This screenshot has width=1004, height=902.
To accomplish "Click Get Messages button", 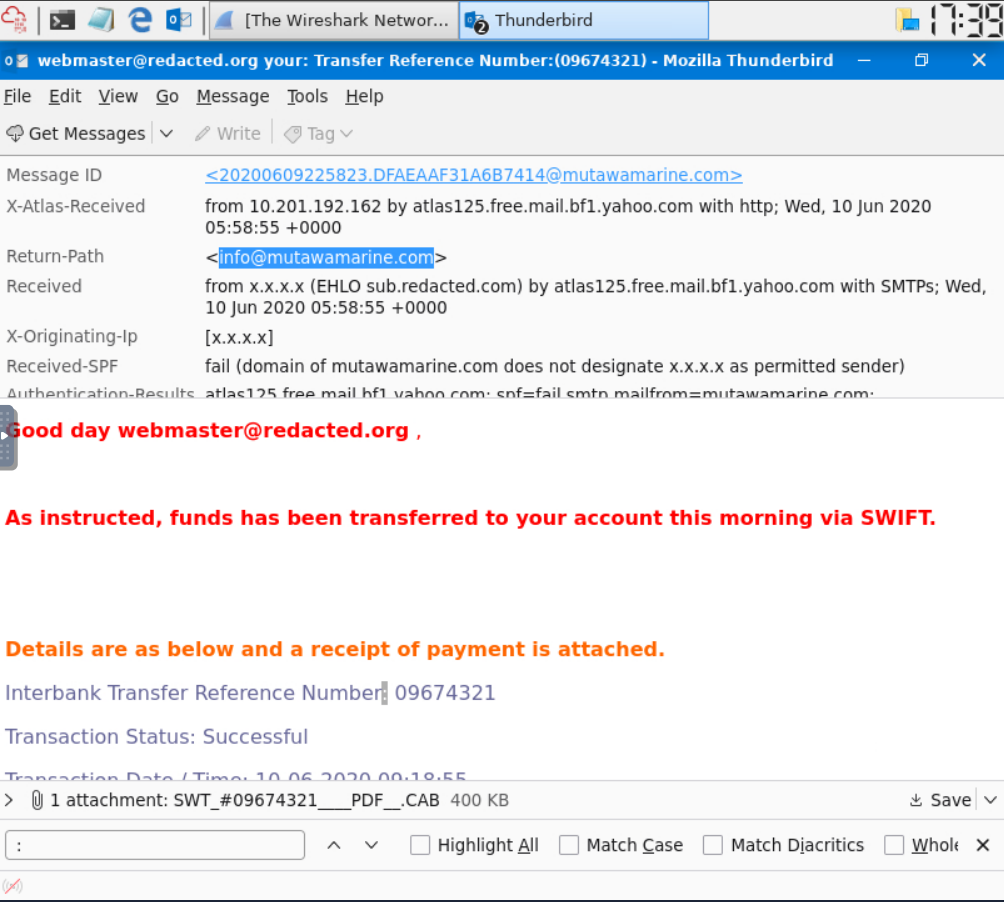I will click(76, 134).
